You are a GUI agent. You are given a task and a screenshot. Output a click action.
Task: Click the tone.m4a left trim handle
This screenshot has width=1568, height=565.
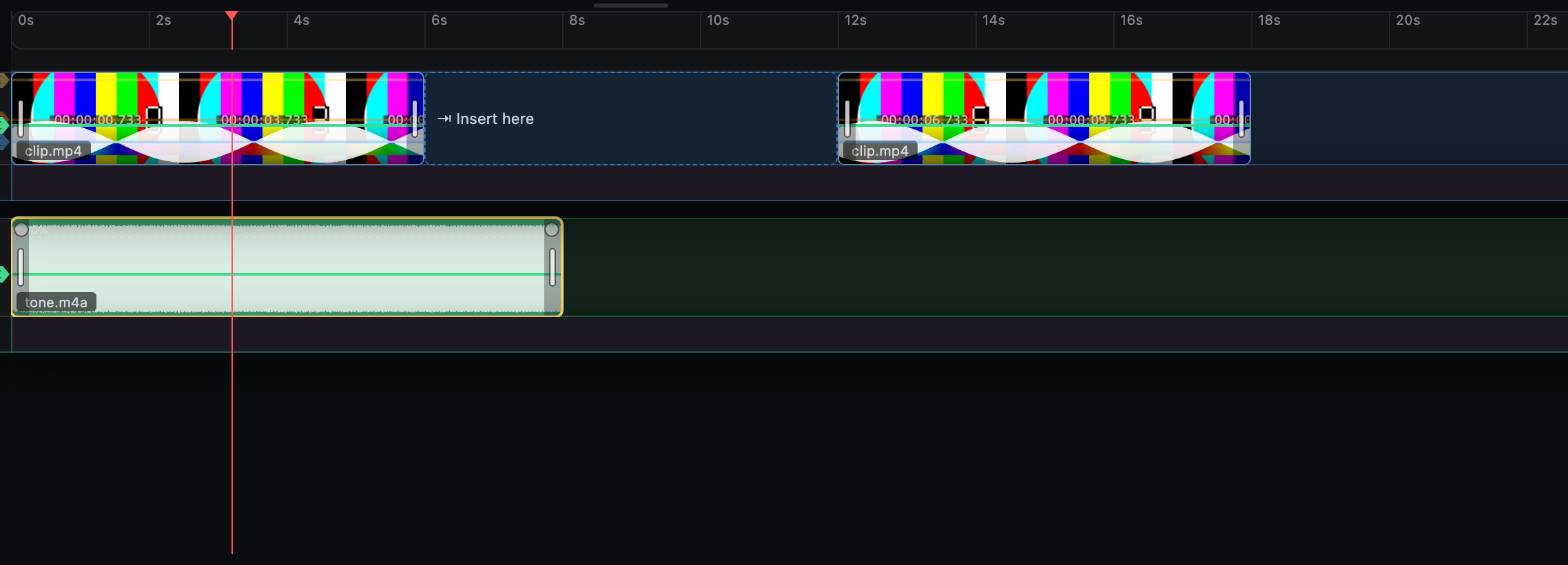click(x=21, y=267)
